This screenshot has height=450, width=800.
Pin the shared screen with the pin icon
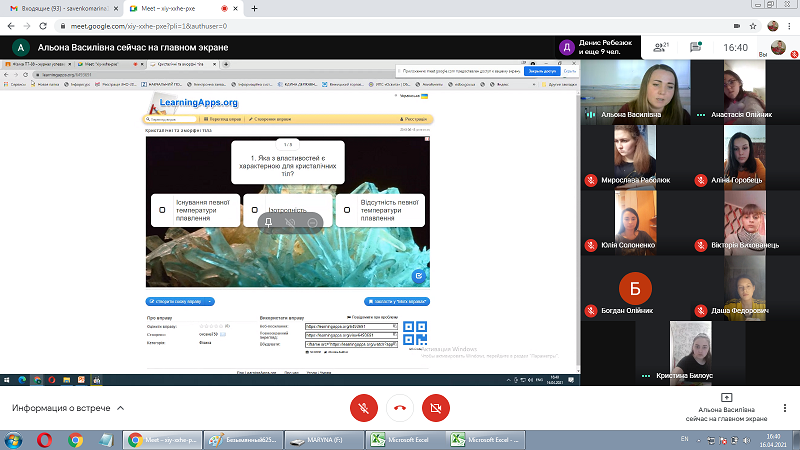coord(268,222)
